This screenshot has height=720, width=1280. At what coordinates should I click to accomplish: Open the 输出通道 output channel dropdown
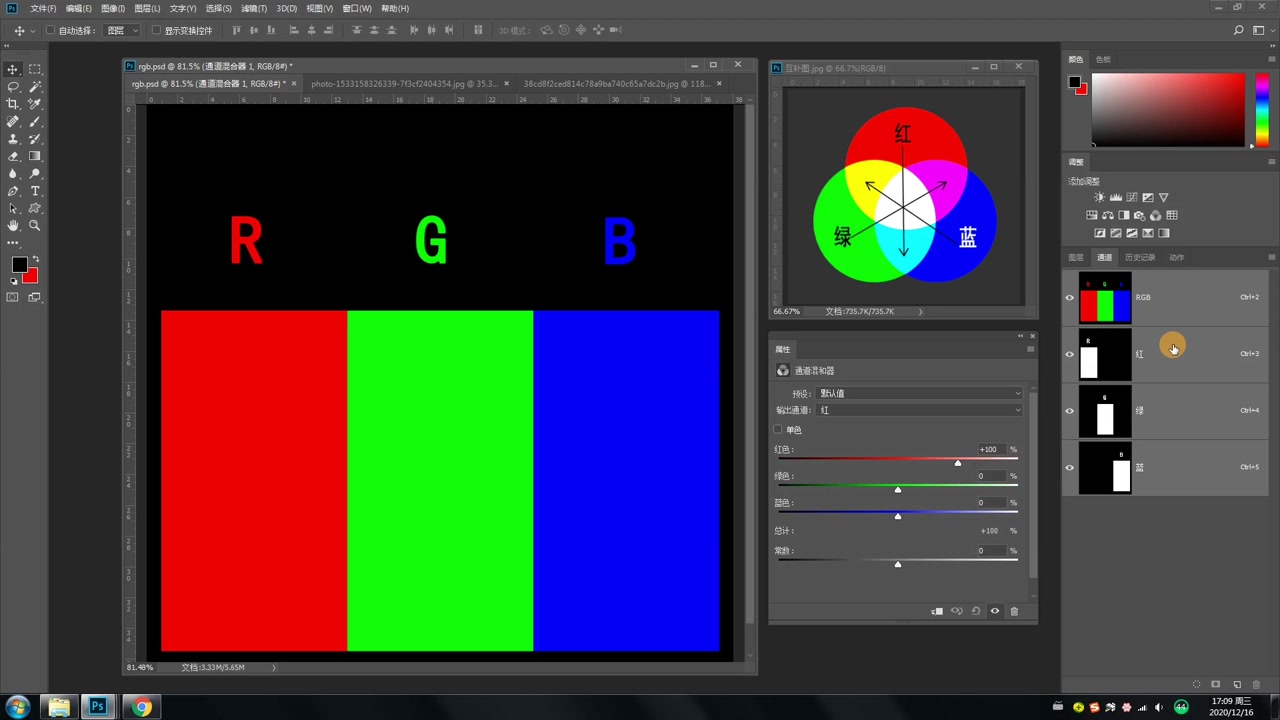pyautogui.click(x=920, y=410)
